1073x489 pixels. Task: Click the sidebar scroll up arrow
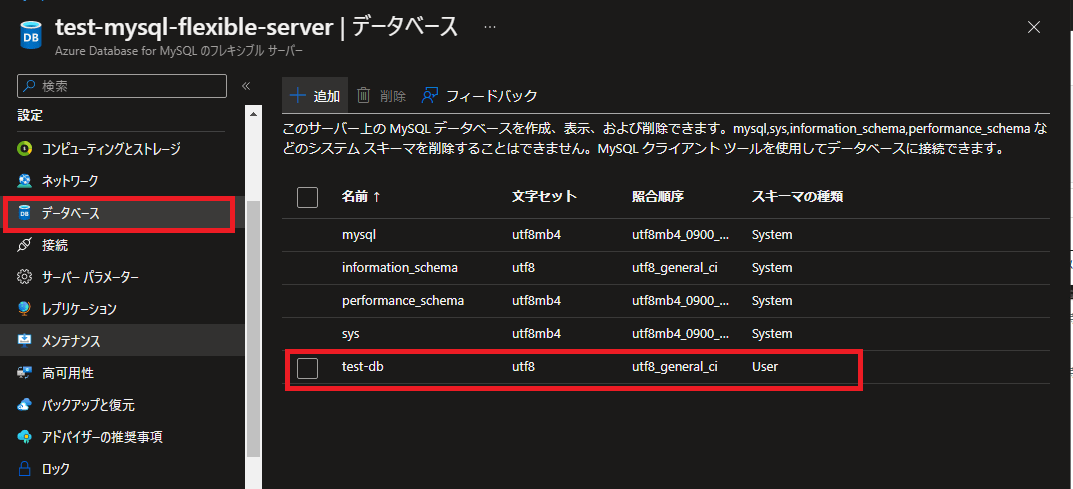click(x=253, y=114)
